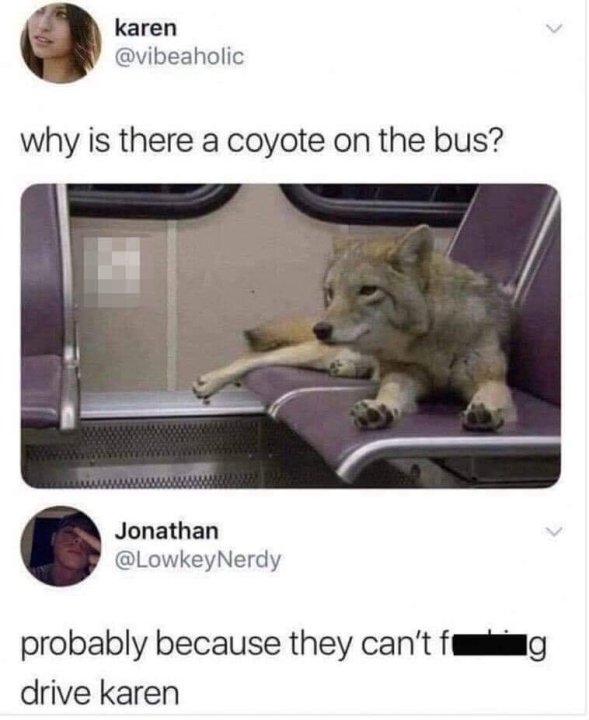Click the metal grab rail beside the seat

click(x=68, y=307)
